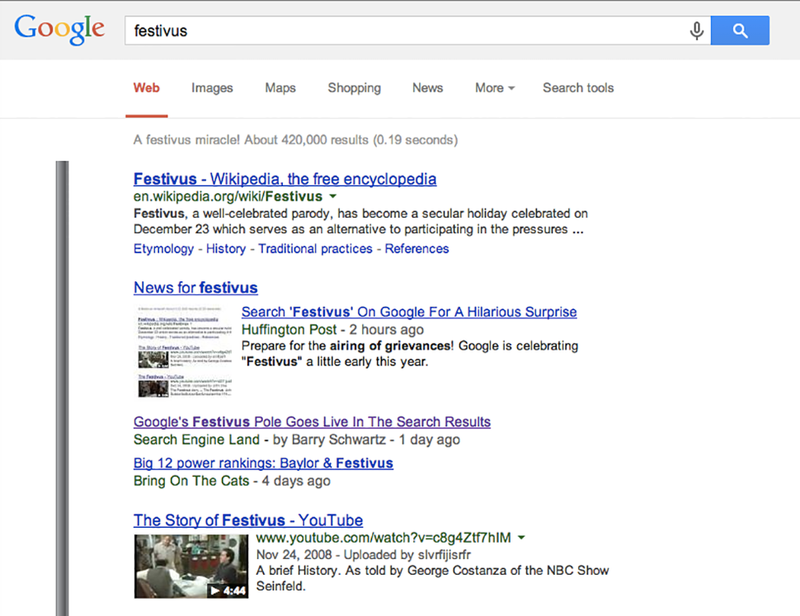The height and width of the screenshot is (616, 800).
Task: Go to the News tab
Action: 428,88
